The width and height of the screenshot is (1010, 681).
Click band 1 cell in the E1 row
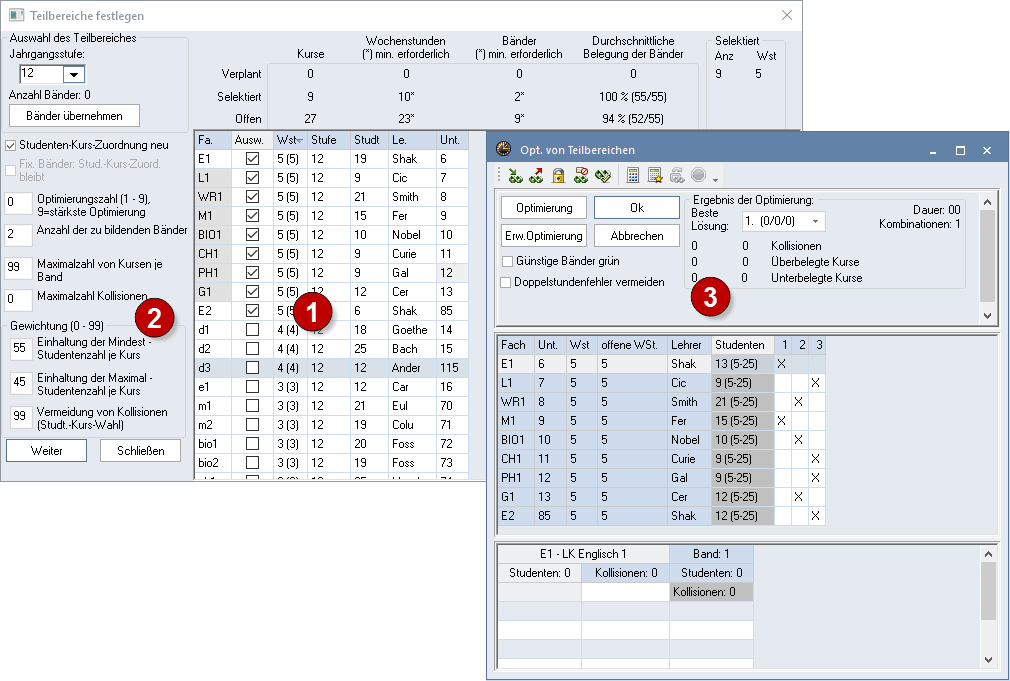click(x=782, y=364)
